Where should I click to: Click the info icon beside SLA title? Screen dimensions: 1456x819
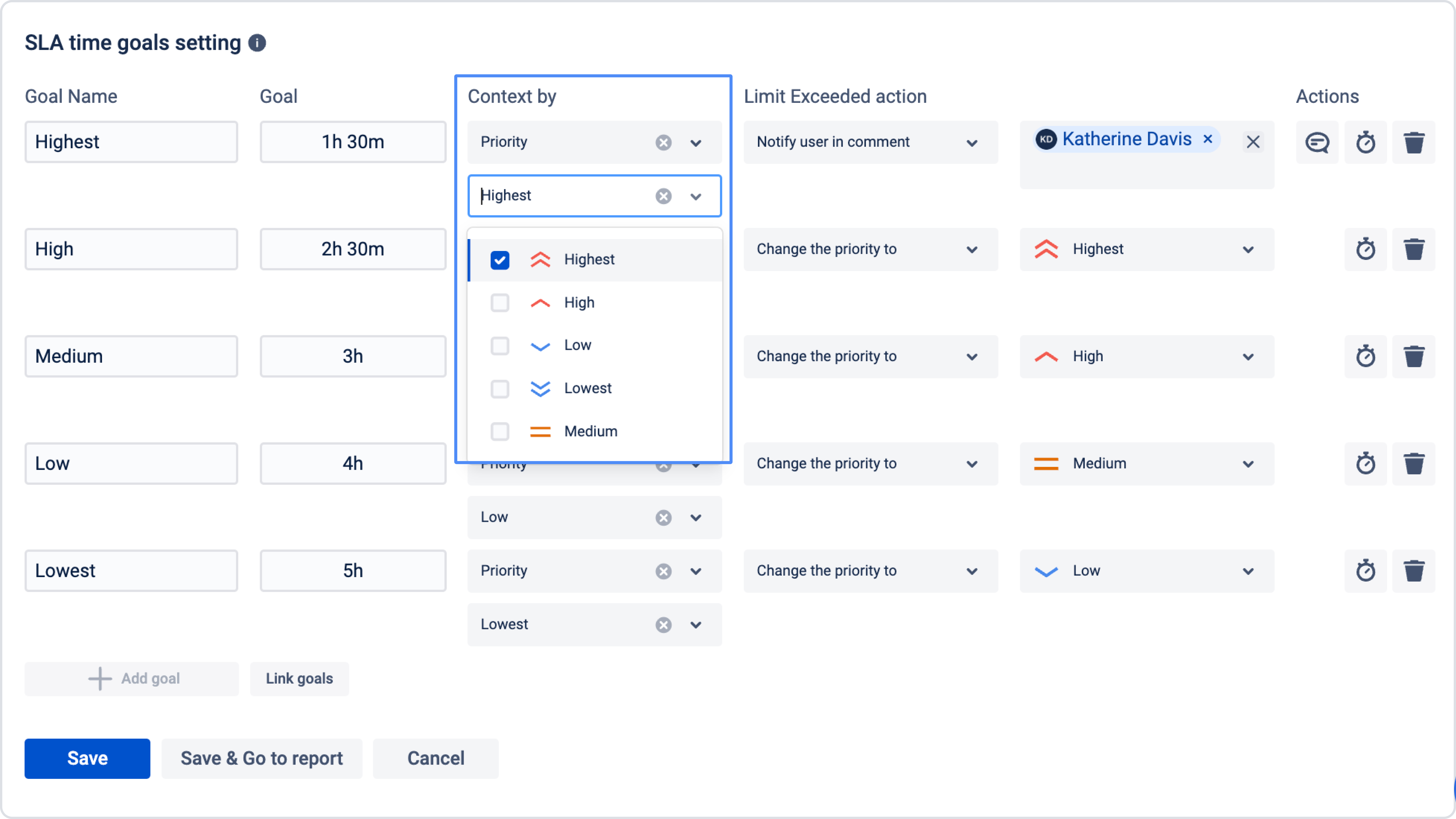click(x=257, y=43)
